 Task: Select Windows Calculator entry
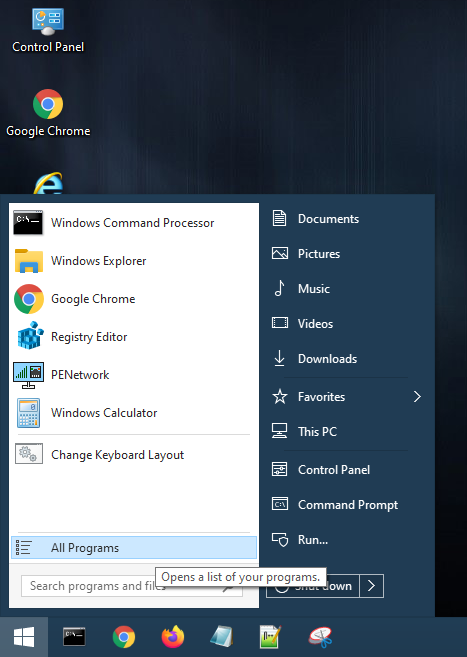(x=104, y=413)
